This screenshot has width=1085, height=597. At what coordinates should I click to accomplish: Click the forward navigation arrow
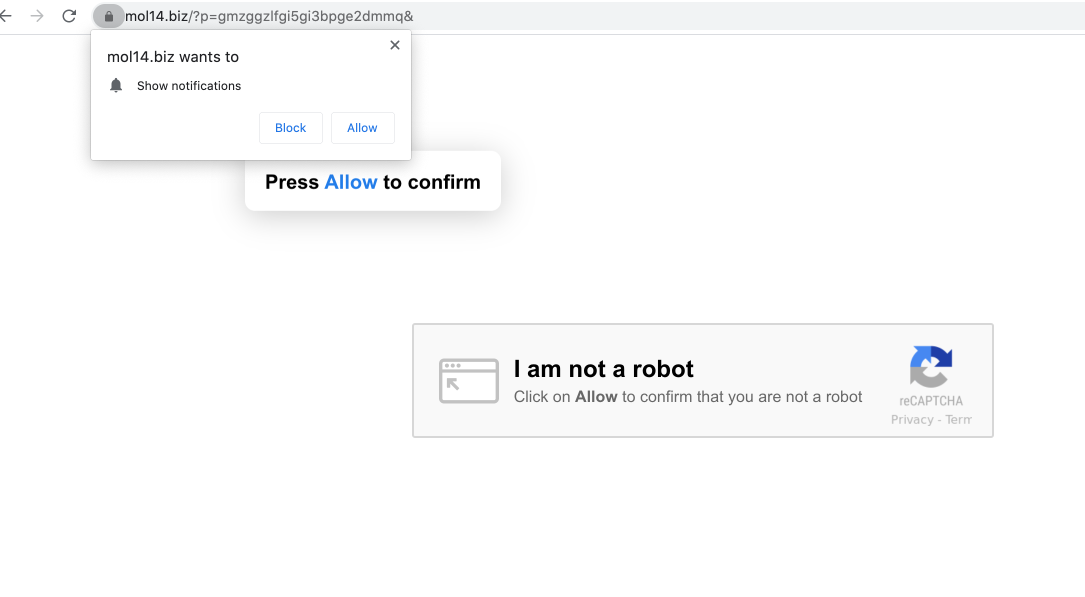[x=37, y=16]
